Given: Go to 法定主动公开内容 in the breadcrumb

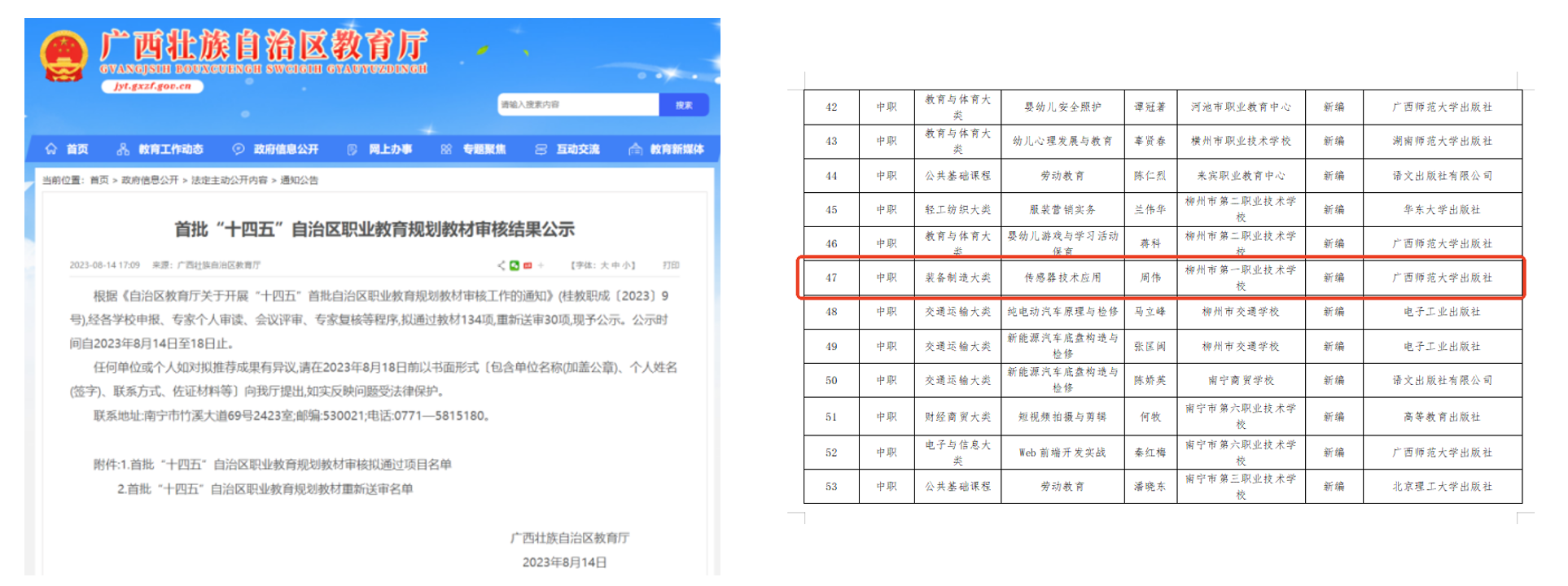Looking at the screenshot, I should tap(230, 180).
